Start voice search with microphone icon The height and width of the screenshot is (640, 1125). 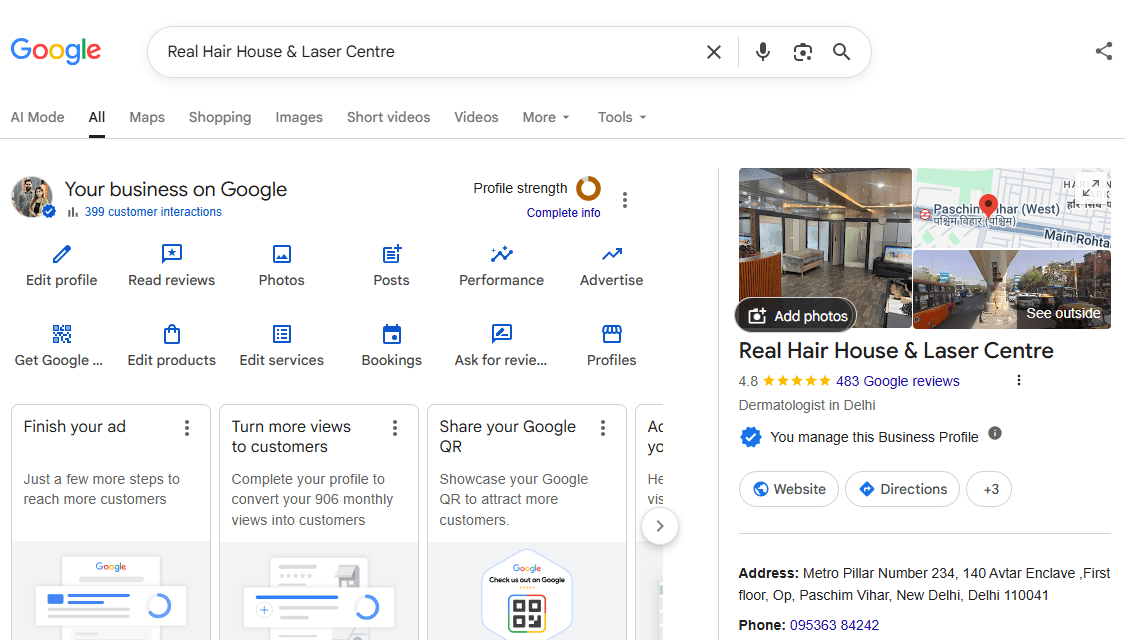point(763,52)
